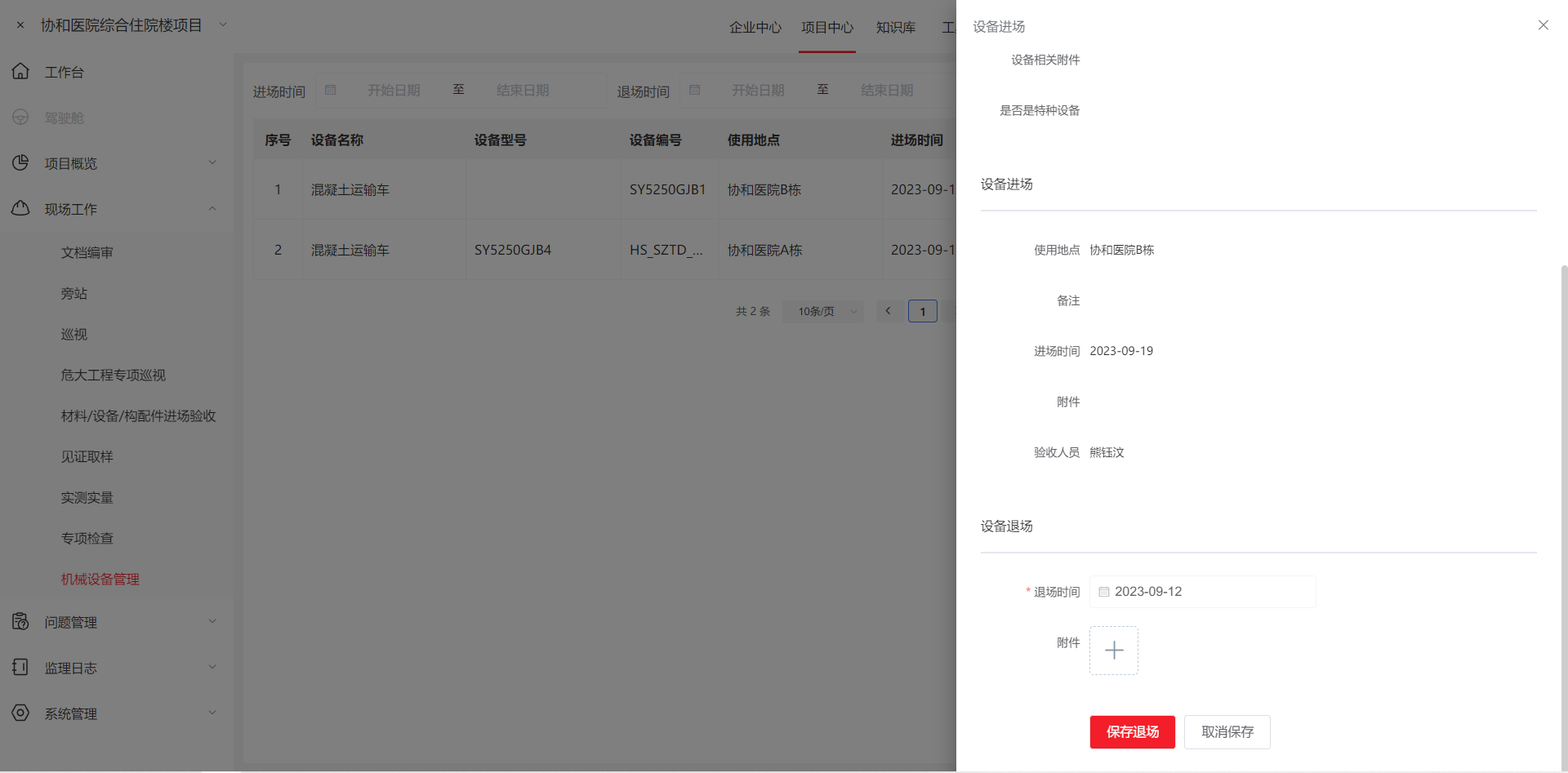Image resolution: width=1568 pixels, height=773 pixels.
Task: Expand the 监理日志 menu chevron
Action: (212, 668)
